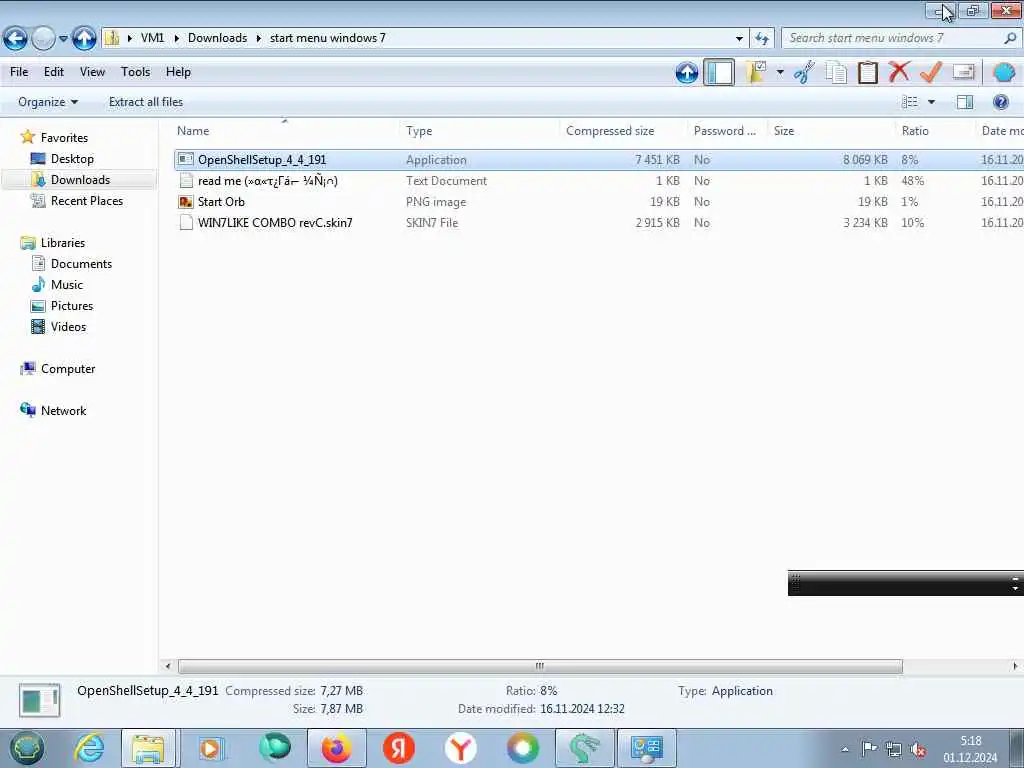Show hidden tray icons arrow
Image resolution: width=1024 pixels, height=768 pixels.
tap(845, 750)
